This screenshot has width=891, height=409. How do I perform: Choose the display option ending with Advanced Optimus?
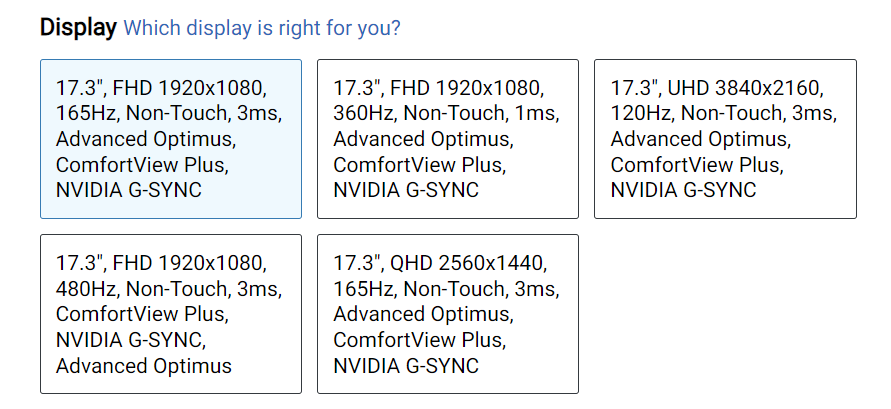[x=171, y=314]
